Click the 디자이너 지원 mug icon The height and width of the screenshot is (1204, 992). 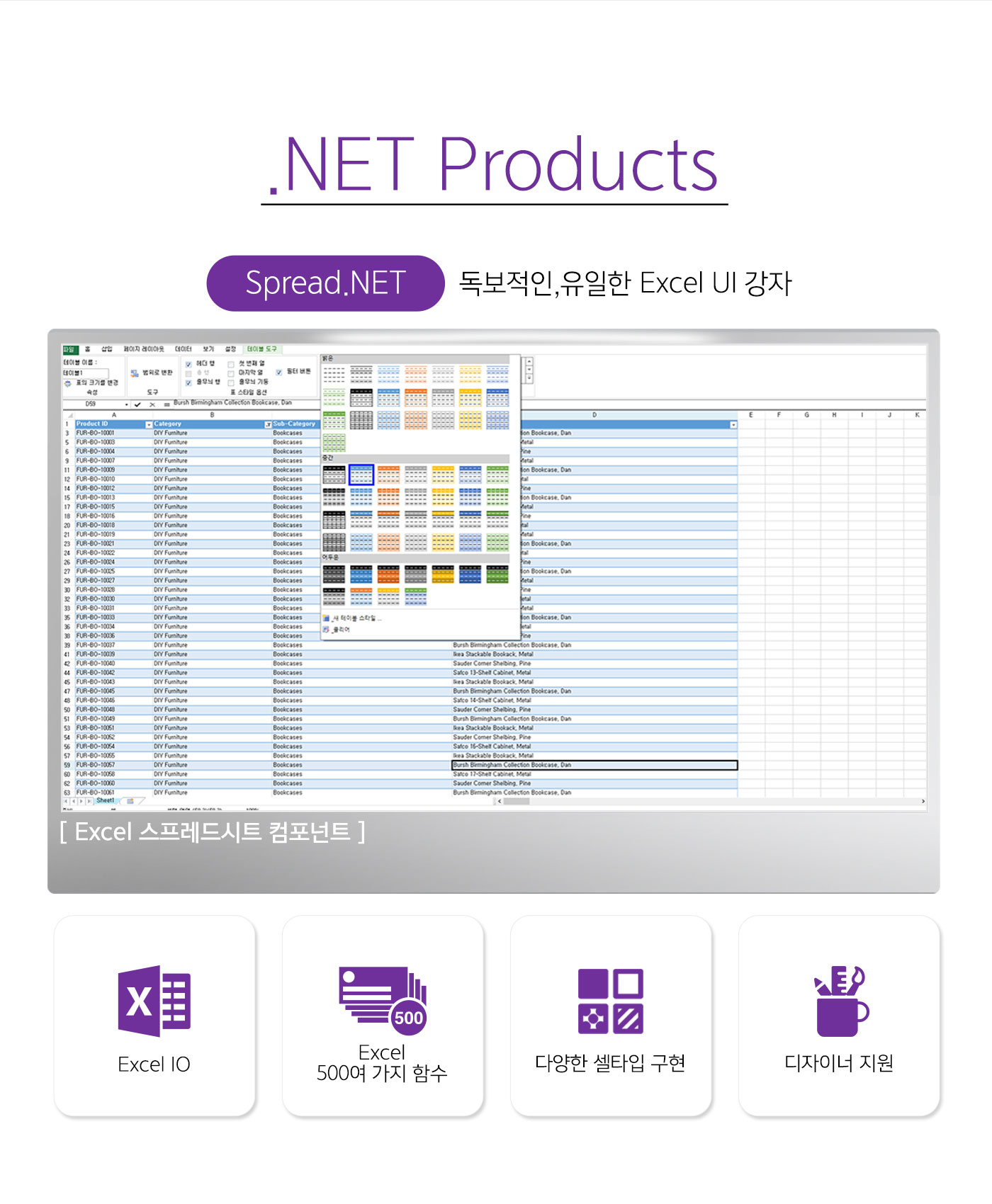coord(841,1001)
